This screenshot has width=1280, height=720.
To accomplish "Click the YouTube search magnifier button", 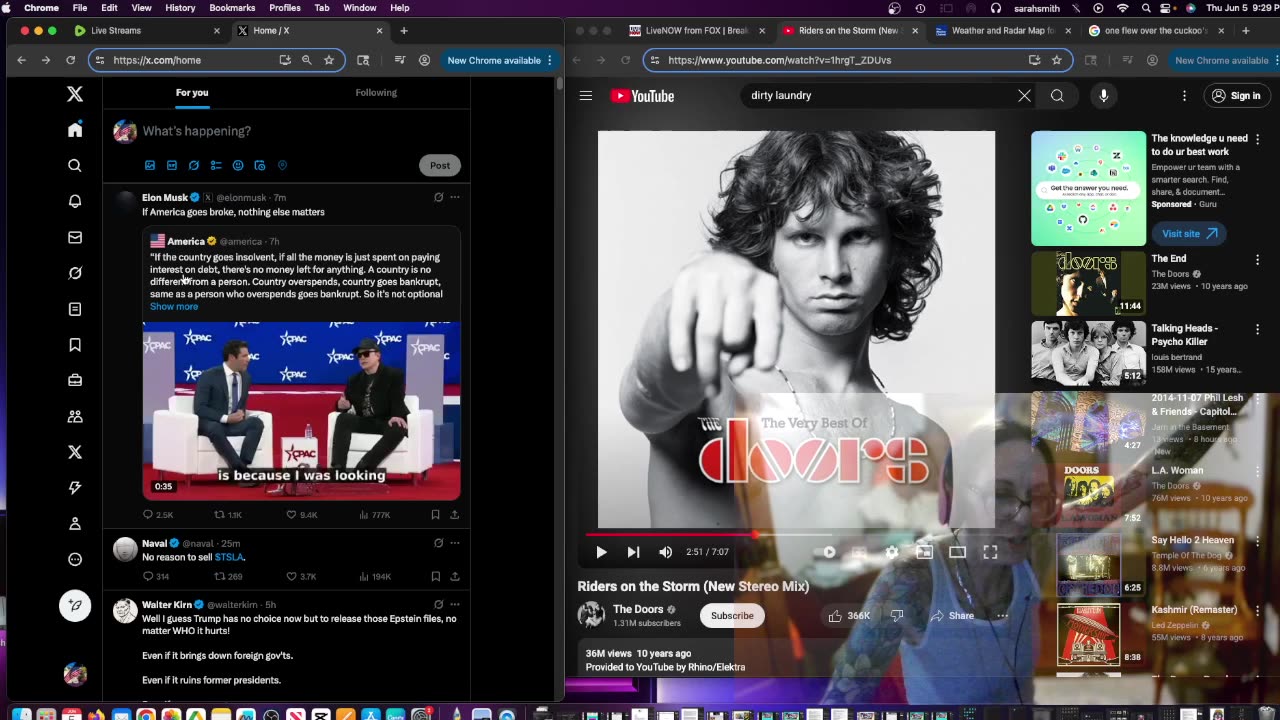I will point(1057,96).
